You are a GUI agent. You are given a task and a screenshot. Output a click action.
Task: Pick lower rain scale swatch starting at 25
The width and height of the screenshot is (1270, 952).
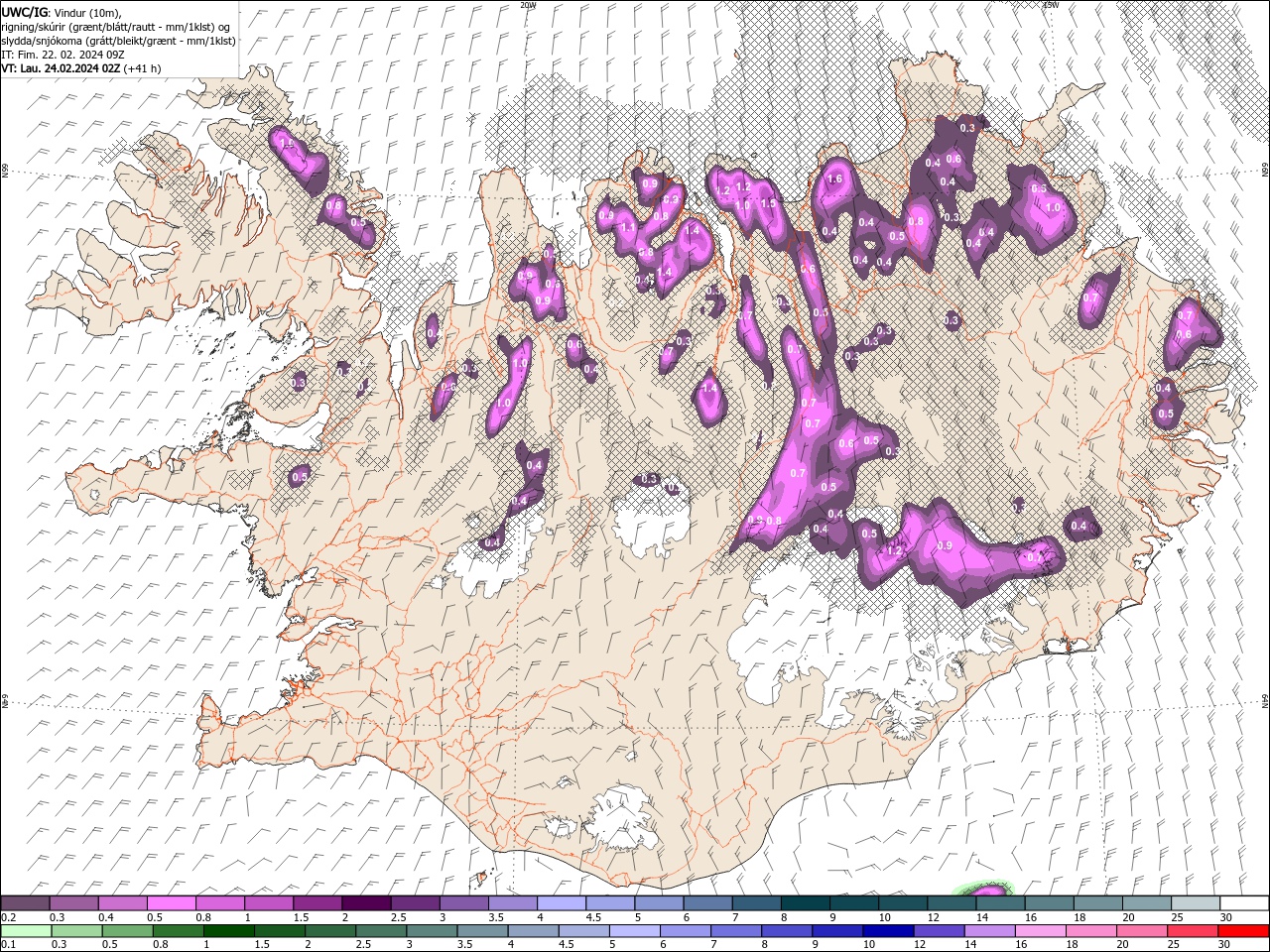pos(1193,931)
